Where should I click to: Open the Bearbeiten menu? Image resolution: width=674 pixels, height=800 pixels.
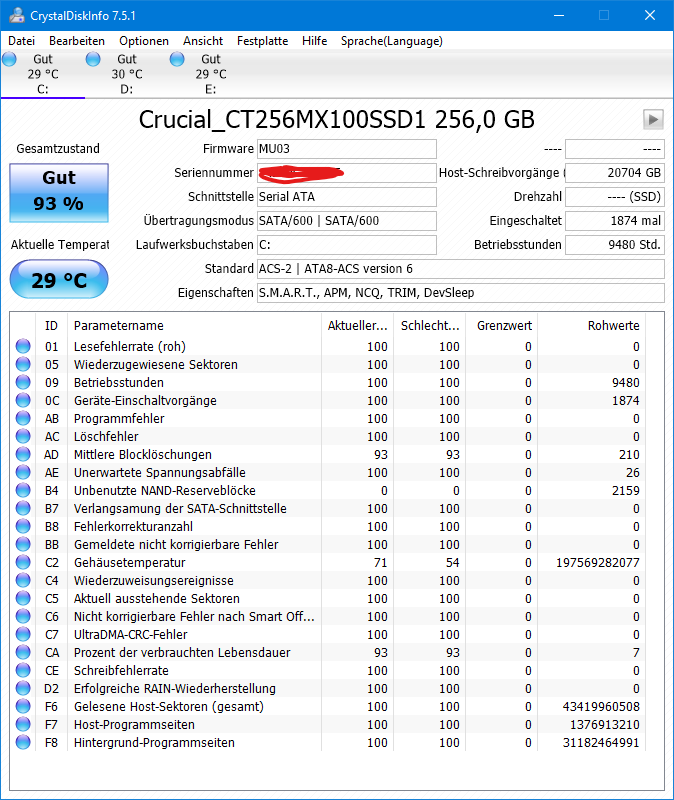click(x=77, y=41)
